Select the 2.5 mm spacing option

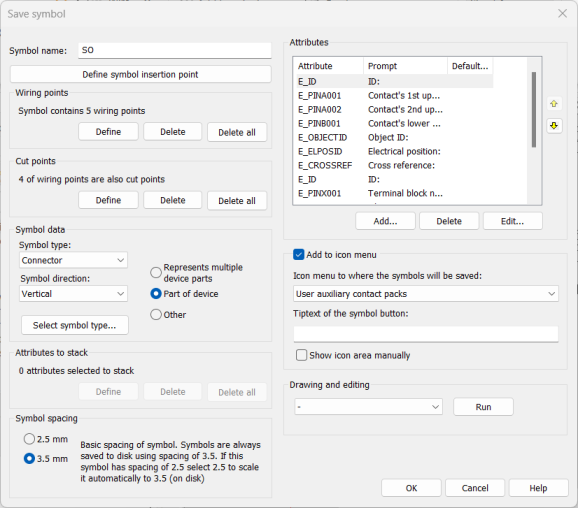[29, 439]
